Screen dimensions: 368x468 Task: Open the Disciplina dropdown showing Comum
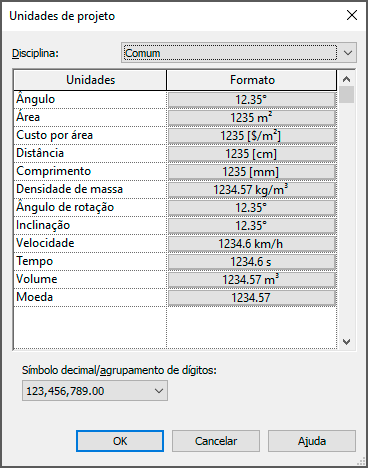click(239, 53)
